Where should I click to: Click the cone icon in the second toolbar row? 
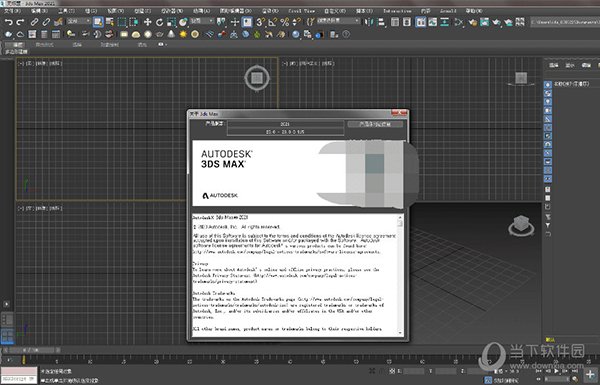pos(171,34)
